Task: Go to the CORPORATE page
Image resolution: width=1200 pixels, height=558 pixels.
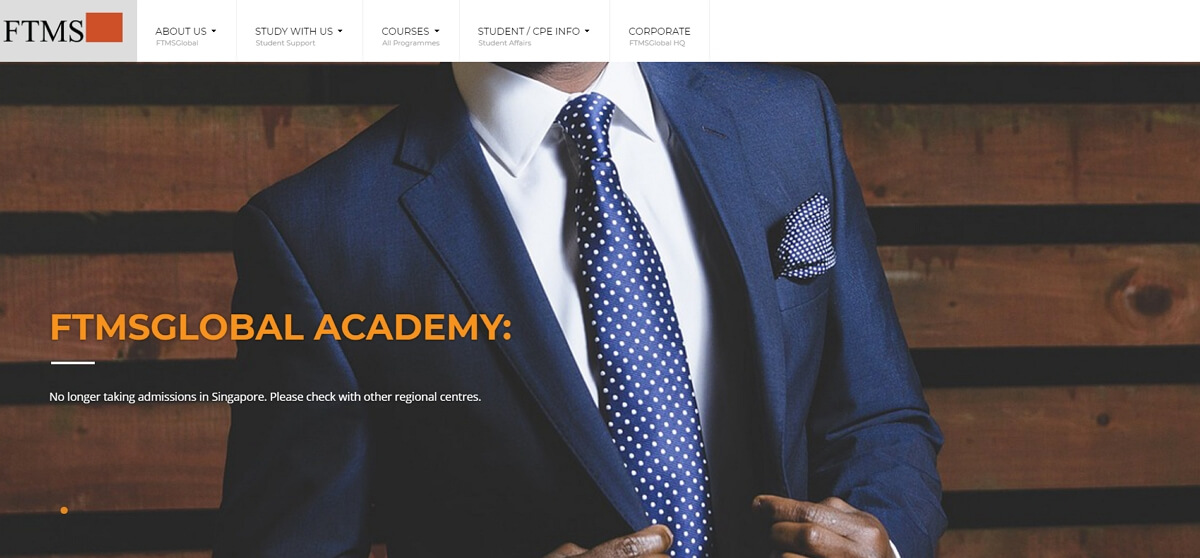Action: (x=659, y=31)
